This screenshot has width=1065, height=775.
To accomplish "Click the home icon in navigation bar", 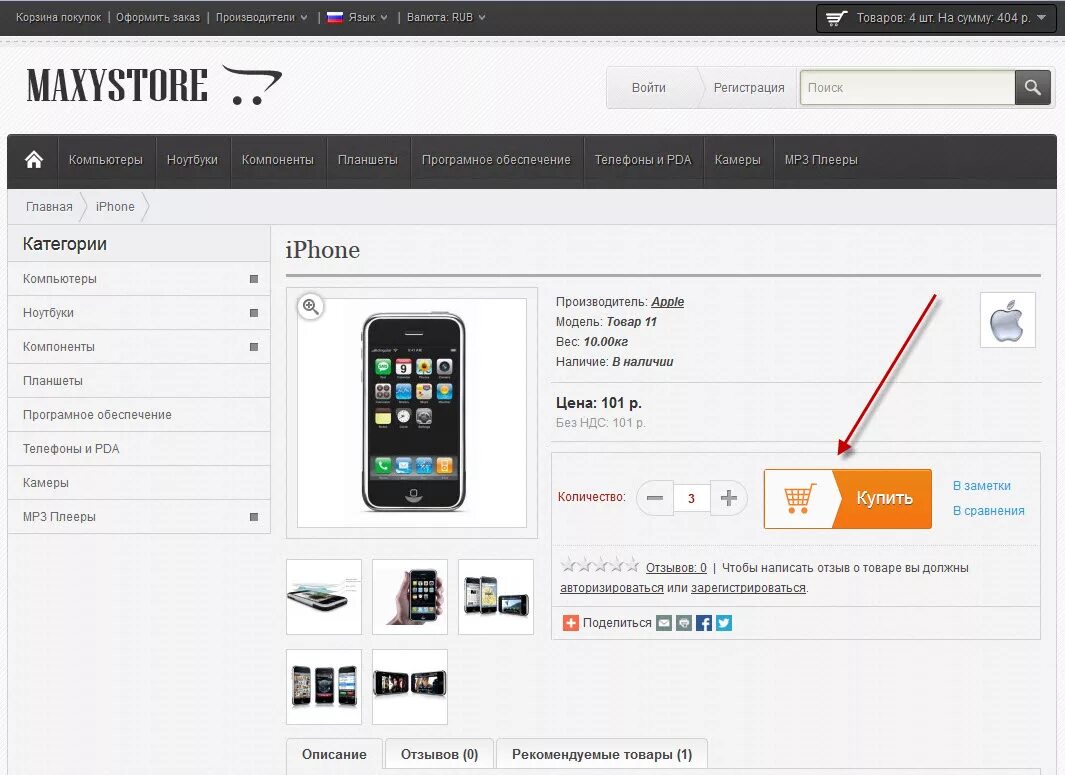I will click(33, 160).
